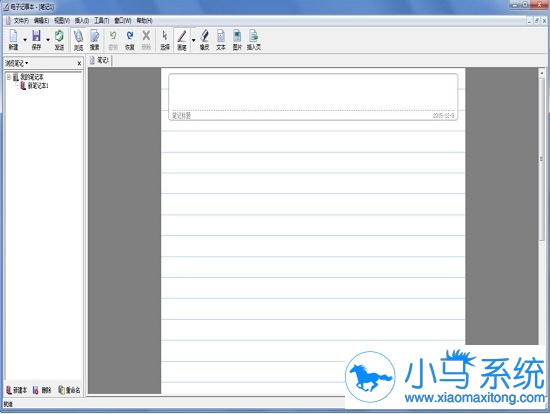The height and width of the screenshot is (414, 550).
Task: Activate the 选择 cursor selection tool
Action: 165,40
